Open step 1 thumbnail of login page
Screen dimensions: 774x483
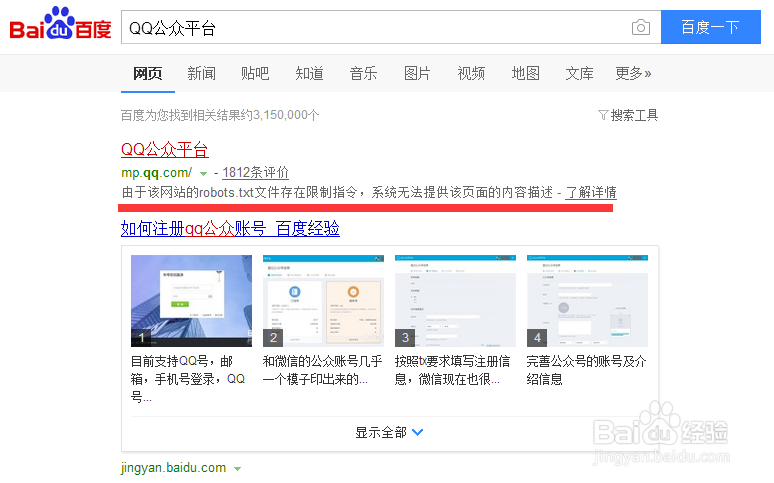coord(192,301)
